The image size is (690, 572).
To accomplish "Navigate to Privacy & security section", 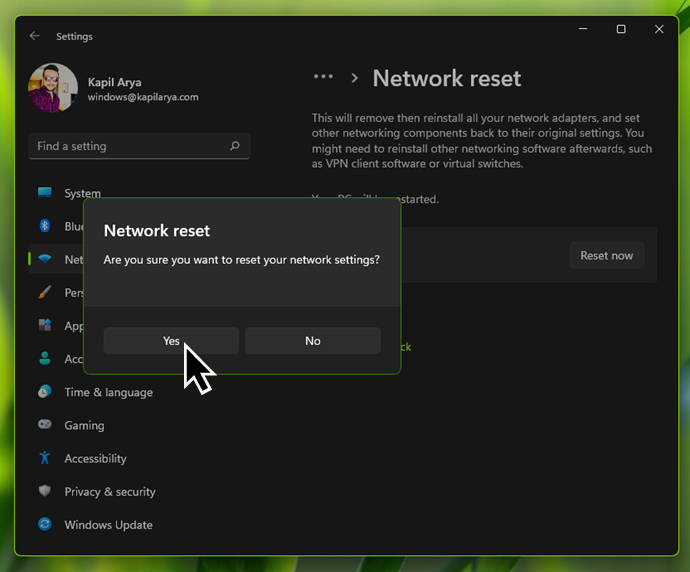I will pos(110,492).
